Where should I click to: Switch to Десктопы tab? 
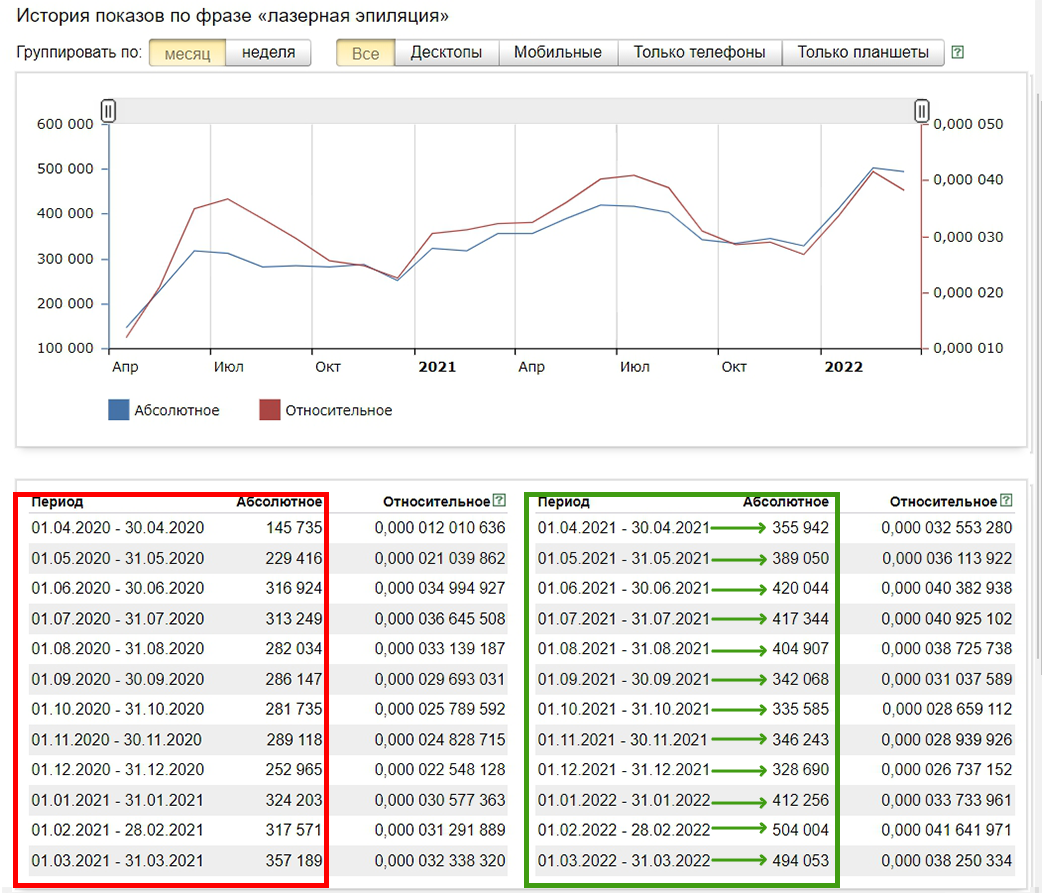pyautogui.click(x=447, y=53)
